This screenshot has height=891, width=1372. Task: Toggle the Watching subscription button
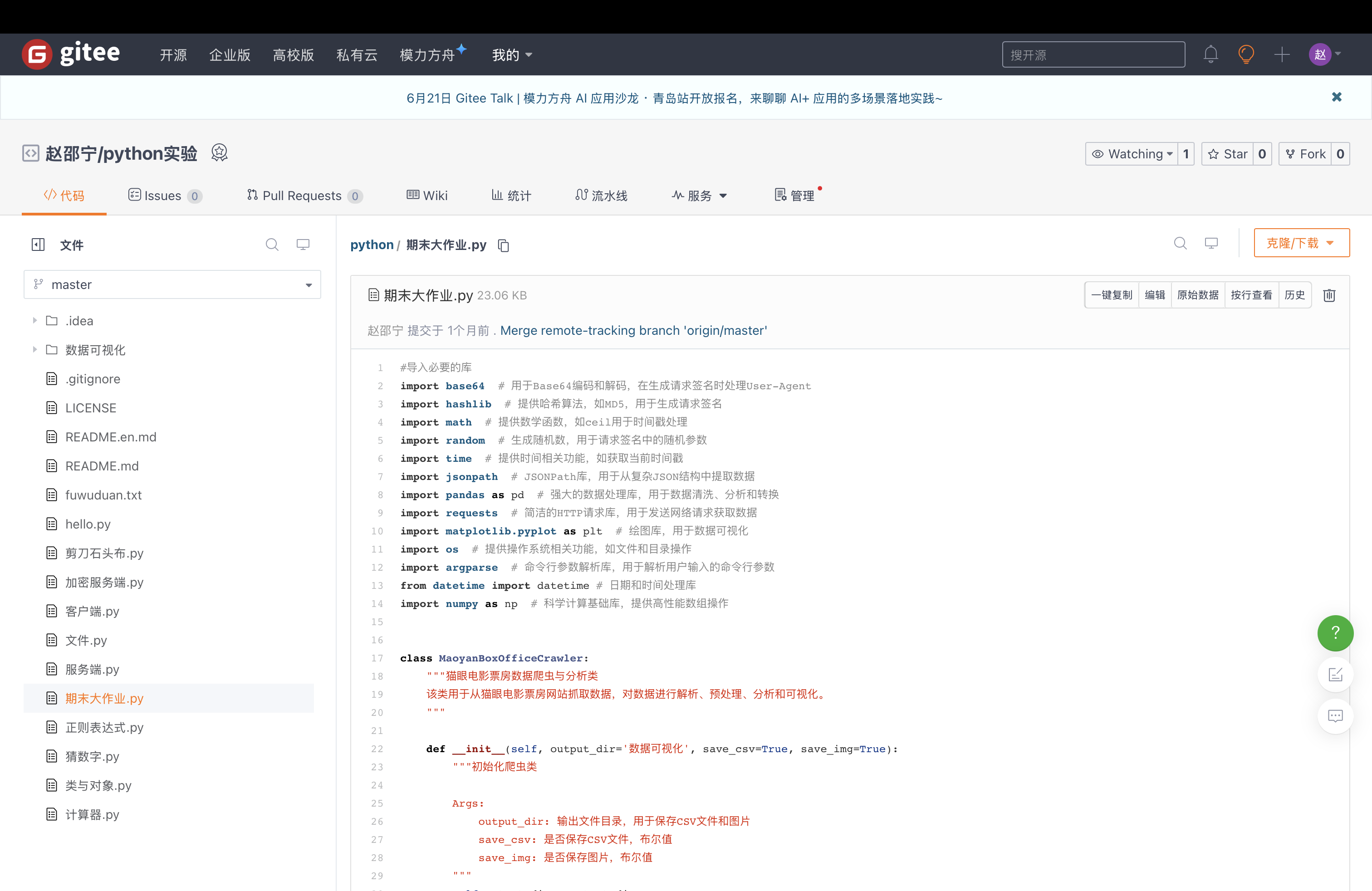[1132, 154]
